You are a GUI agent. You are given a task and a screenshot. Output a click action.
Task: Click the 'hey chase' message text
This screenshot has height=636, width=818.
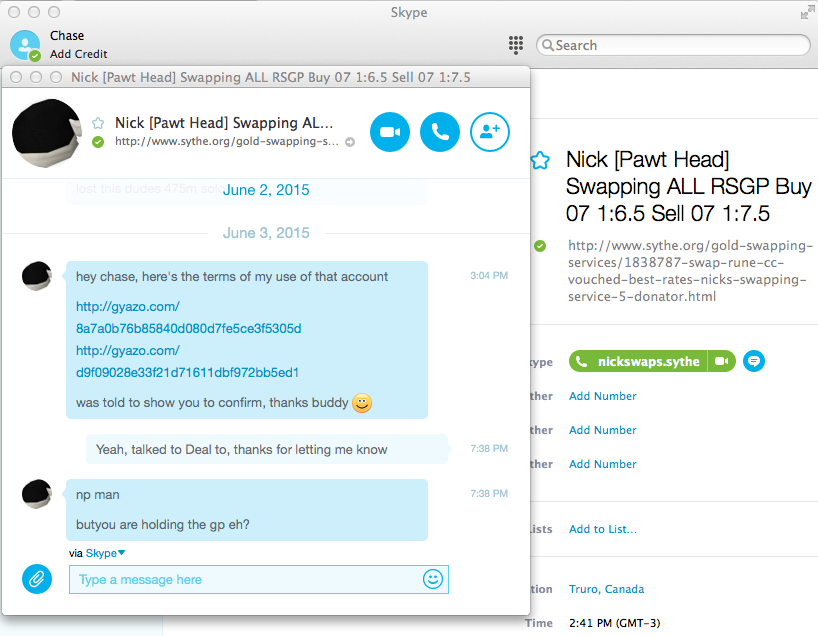click(x=232, y=277)
